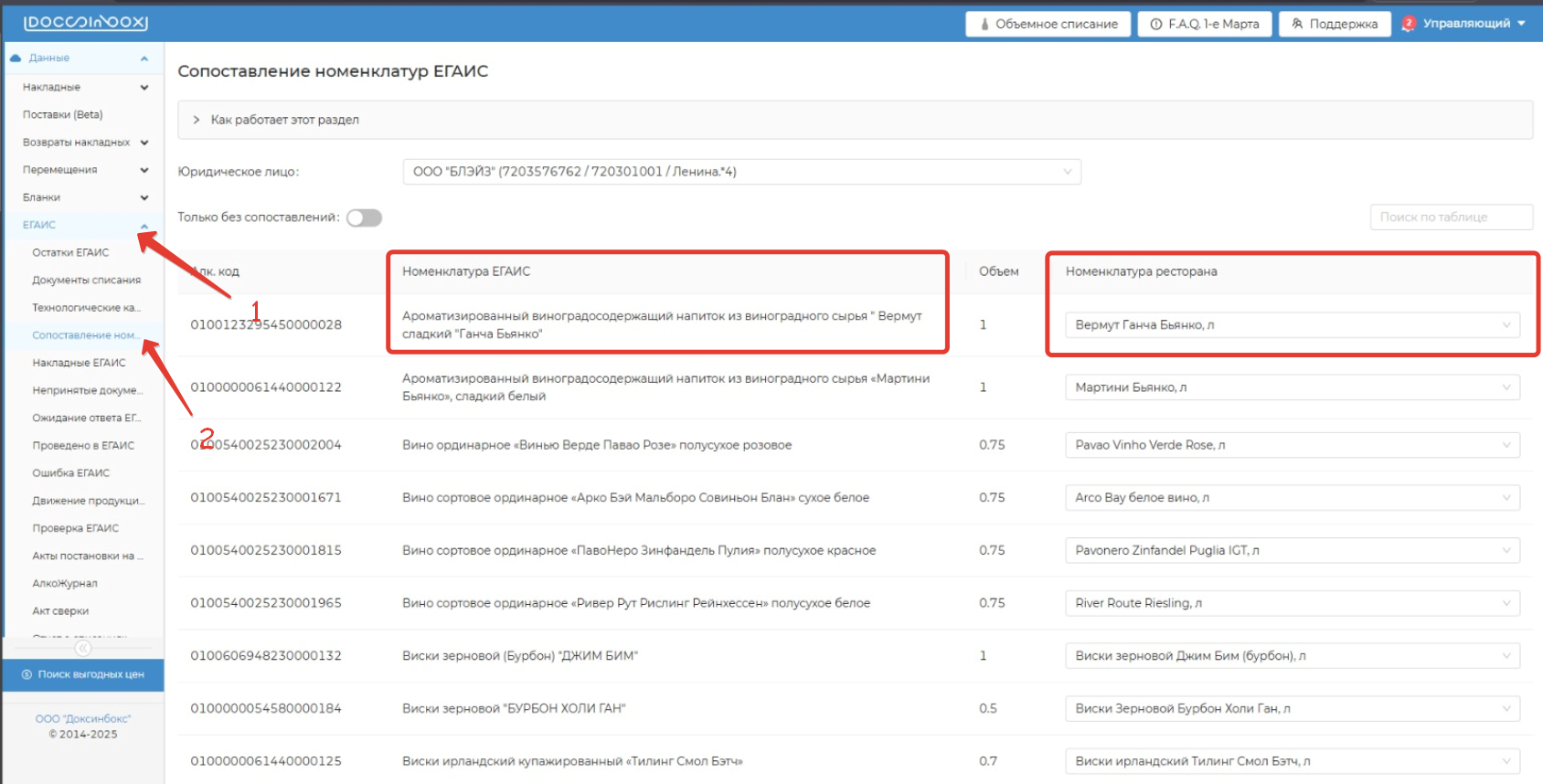Click code 0100540025230001815

tap(266, 550)
